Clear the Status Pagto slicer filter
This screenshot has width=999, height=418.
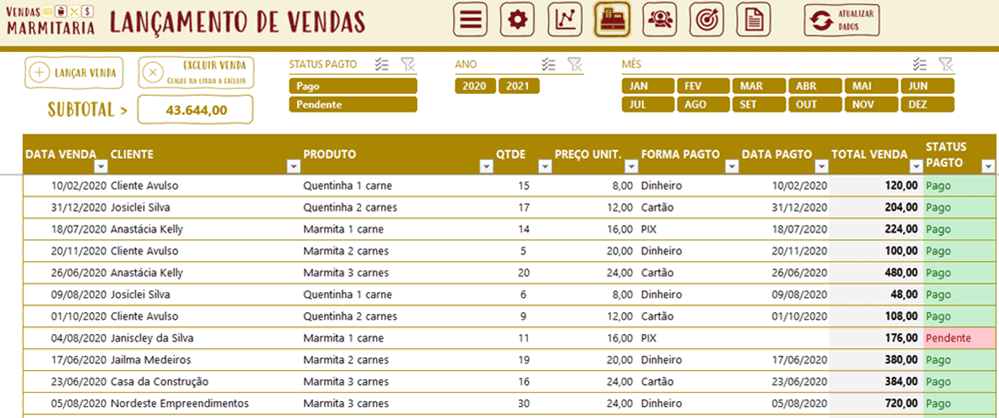point(408,64)
